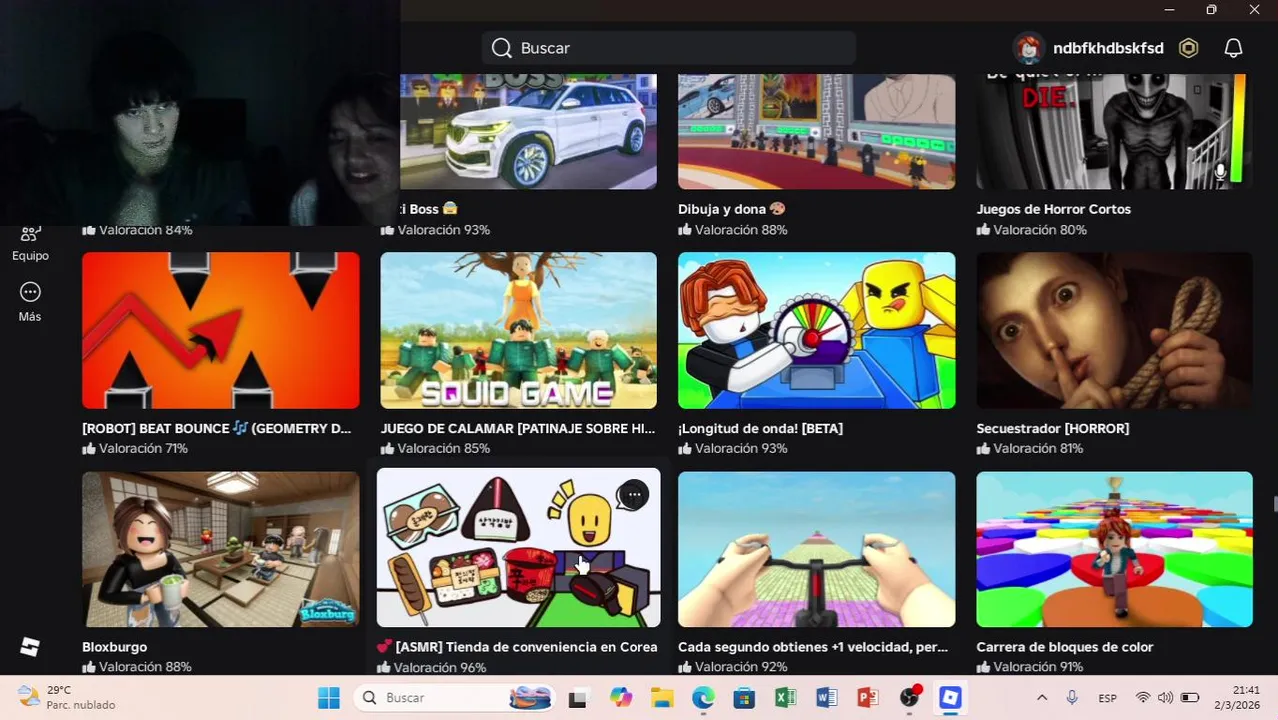Focus the taskbar Buscar search box
The width and height of the screenshot is (1278, 720).
tap(456, 697)
